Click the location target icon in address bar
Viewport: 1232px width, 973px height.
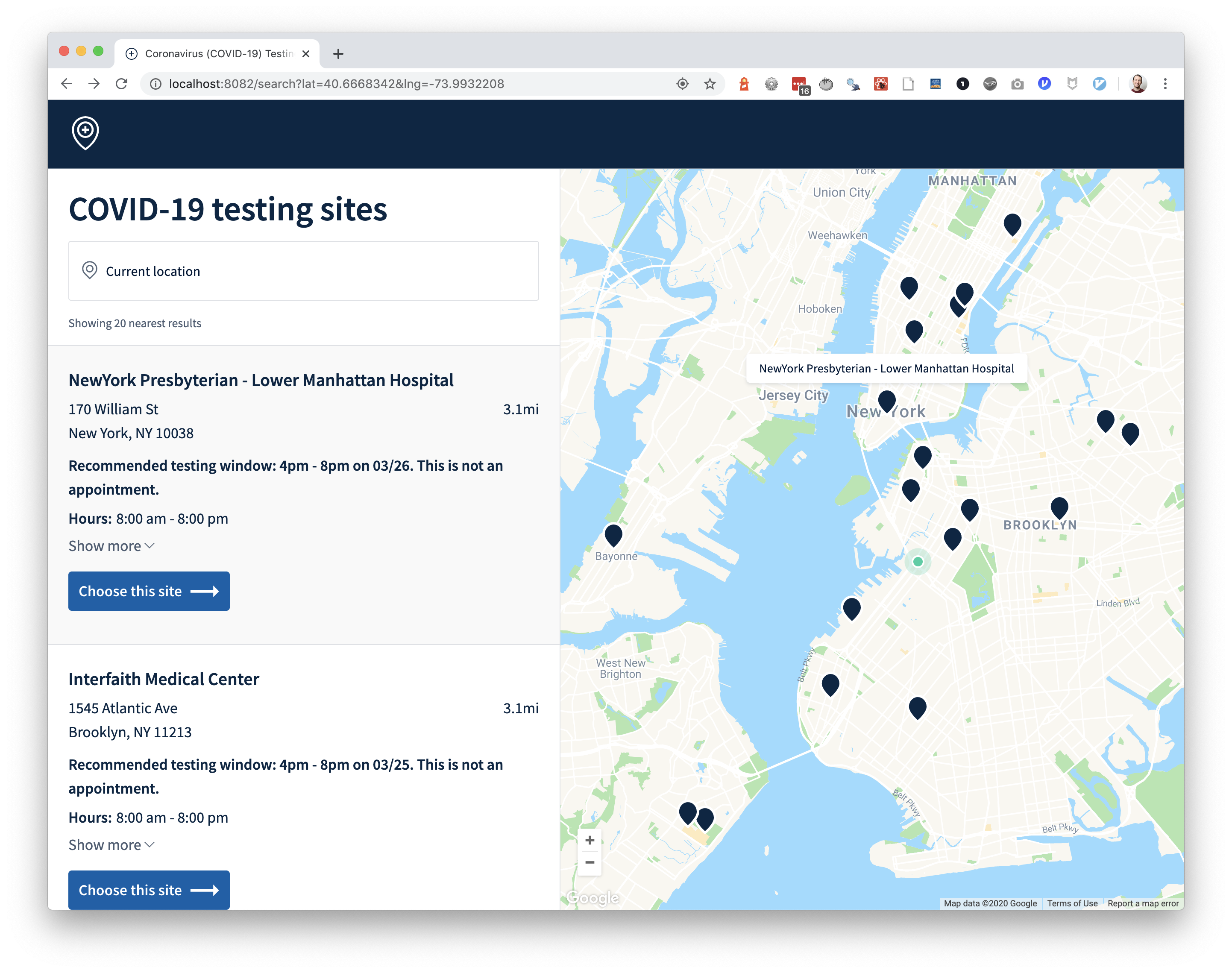[682, 84]
